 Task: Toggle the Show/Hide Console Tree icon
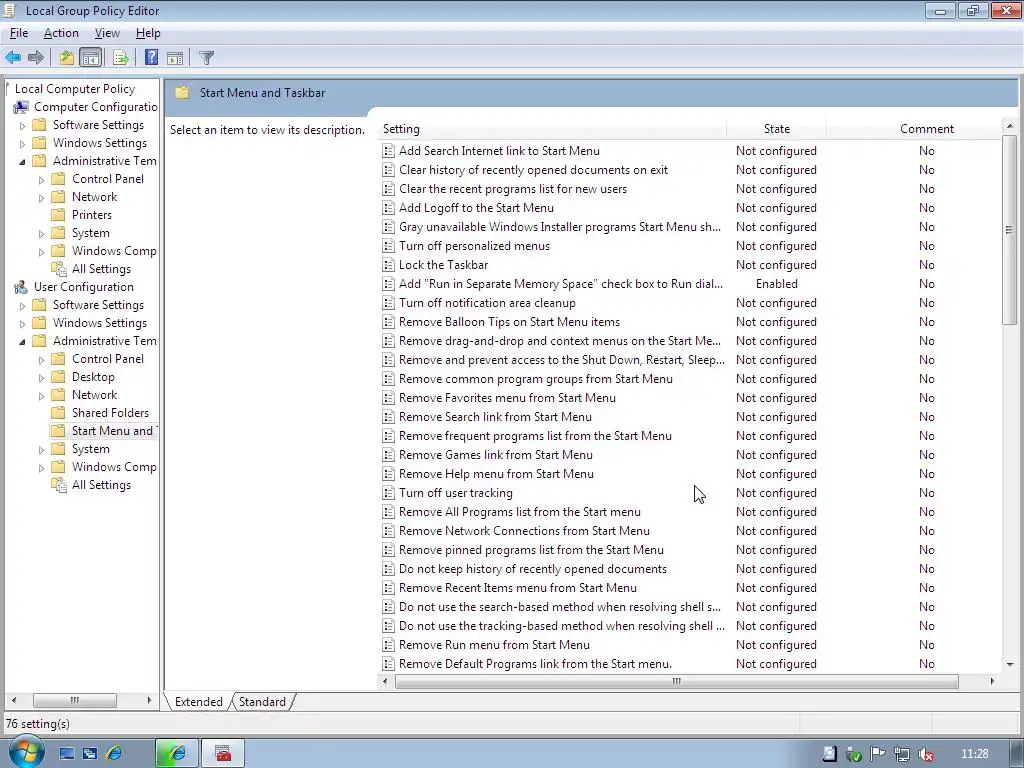pyautogui.click(x=91, y=57)
